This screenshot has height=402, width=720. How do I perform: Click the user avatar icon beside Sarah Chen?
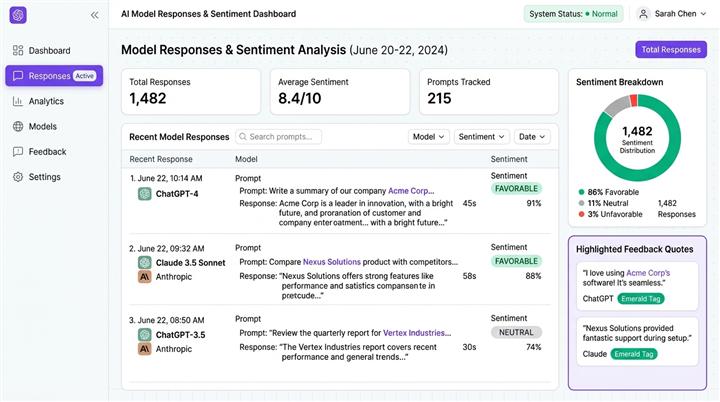[643, 14]
